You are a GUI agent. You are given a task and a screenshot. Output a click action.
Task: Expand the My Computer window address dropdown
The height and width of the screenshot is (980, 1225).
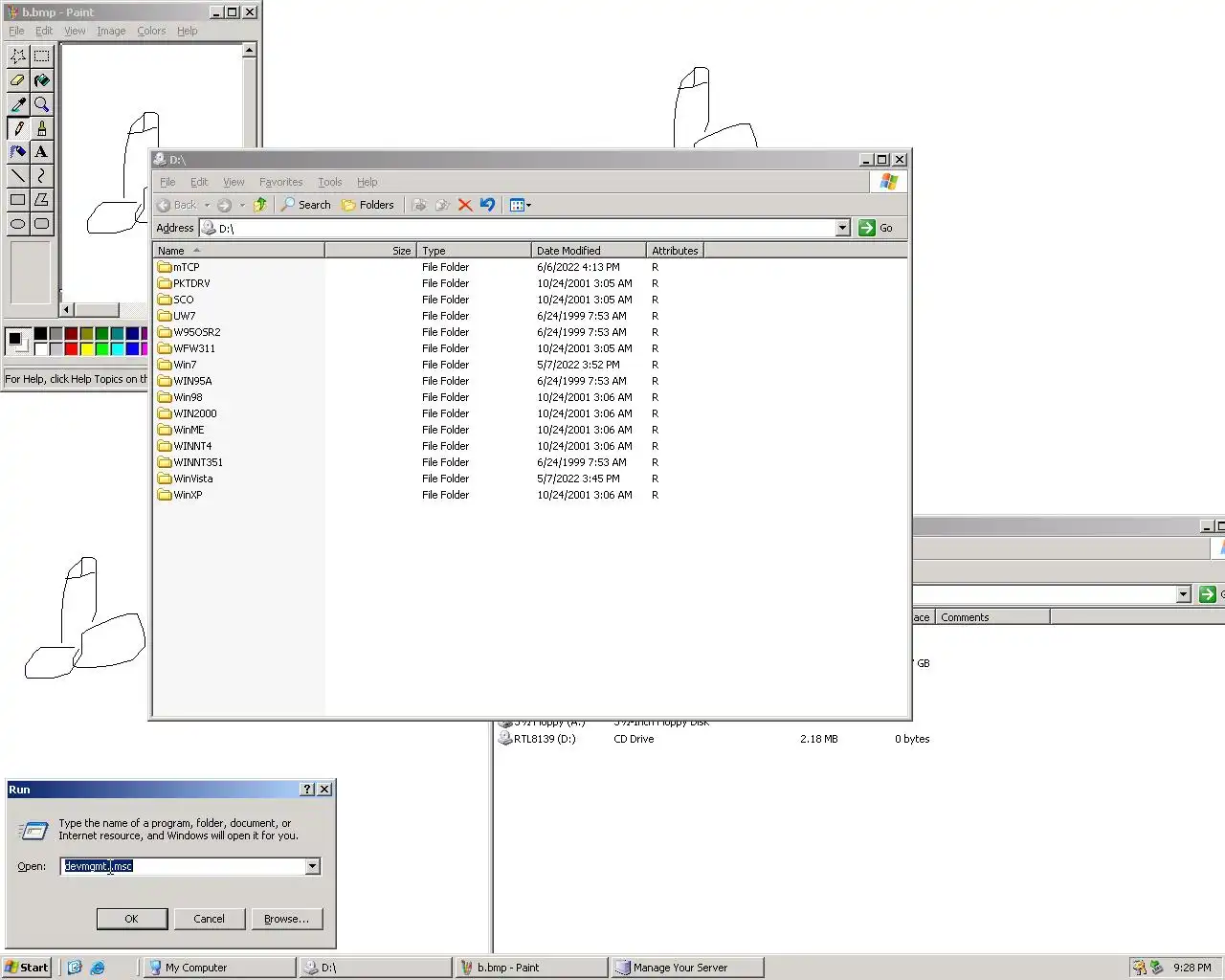[x=1184, y=594]
